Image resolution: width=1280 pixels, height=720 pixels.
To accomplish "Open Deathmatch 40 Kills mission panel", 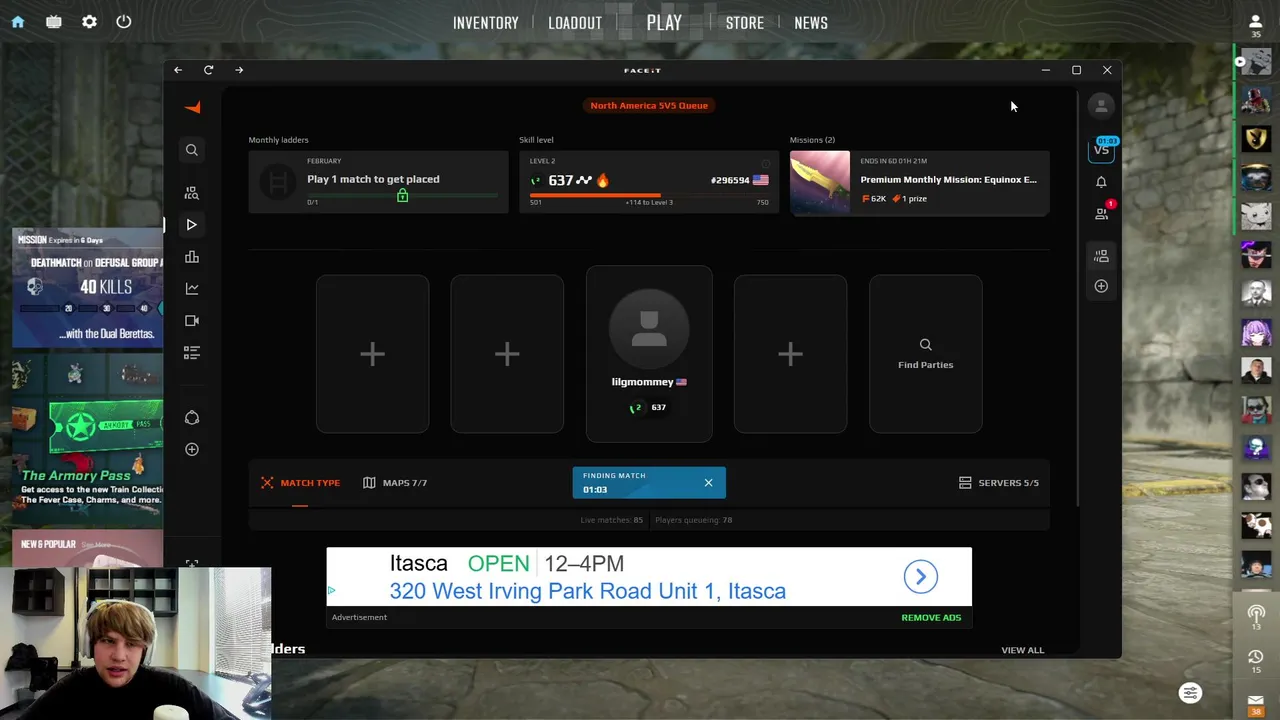I will point(88,288).
